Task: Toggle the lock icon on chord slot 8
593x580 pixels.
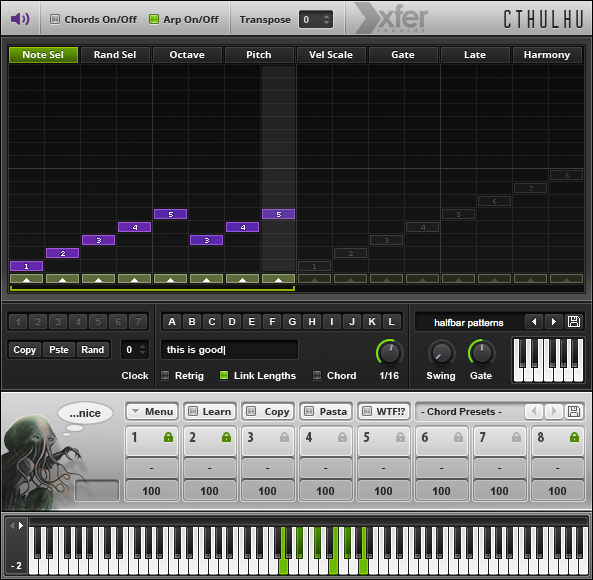Action: click(x=574, y=437)
